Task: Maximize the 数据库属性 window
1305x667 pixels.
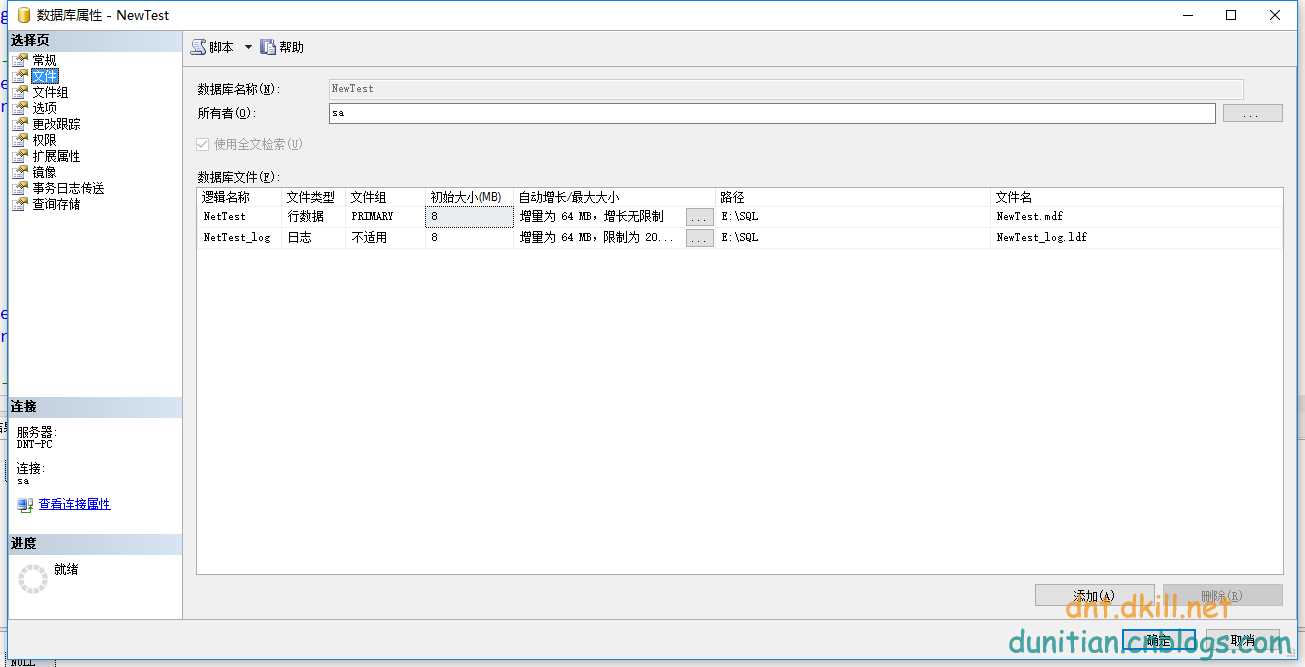Action: coord(1231,15)
